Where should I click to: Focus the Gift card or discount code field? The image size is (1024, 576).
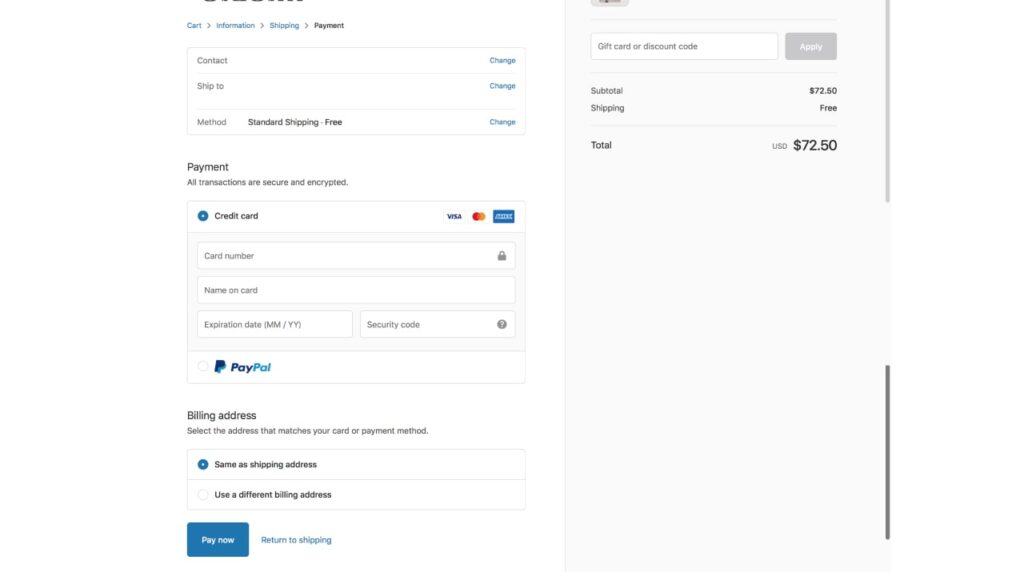(684, 46)
